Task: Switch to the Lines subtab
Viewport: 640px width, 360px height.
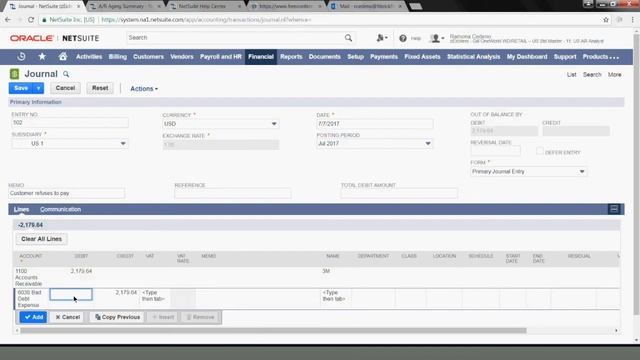Action: click(21, 209)
